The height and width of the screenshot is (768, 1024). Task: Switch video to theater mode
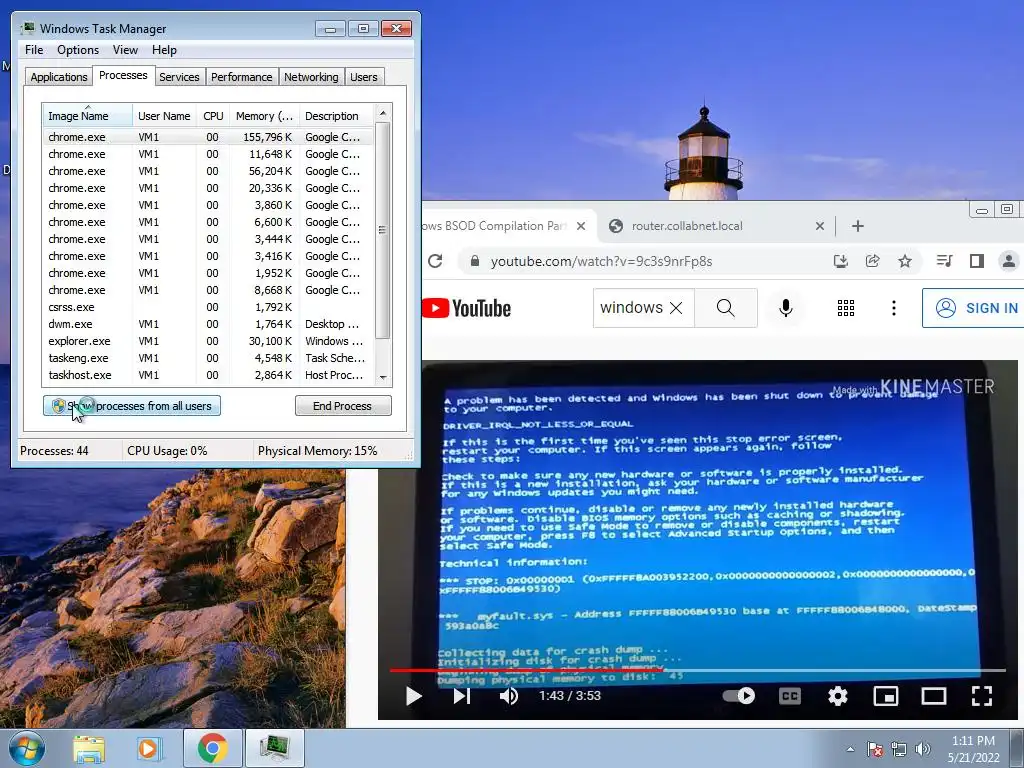point(934,696)
